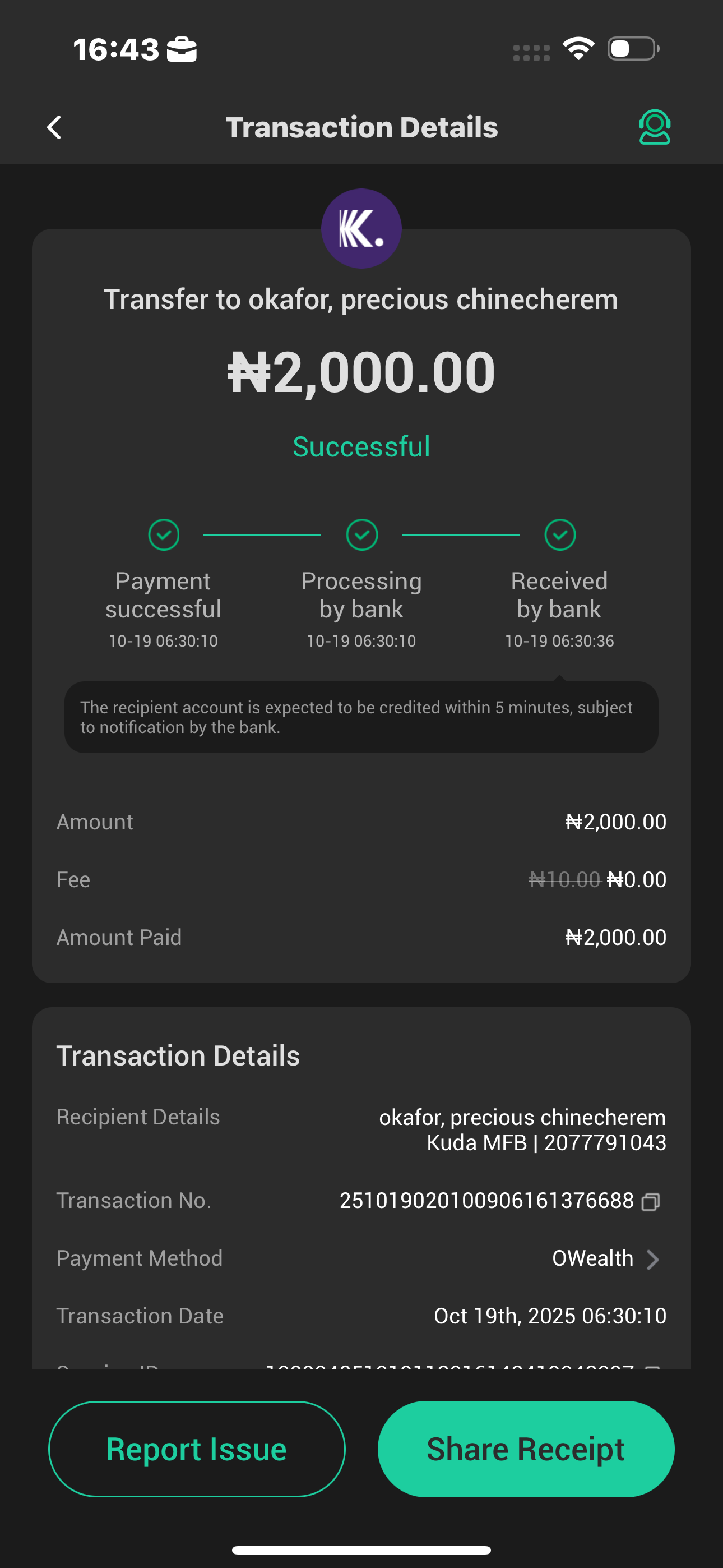
Task: Tap the Successful status text
Action: (361, 447)
